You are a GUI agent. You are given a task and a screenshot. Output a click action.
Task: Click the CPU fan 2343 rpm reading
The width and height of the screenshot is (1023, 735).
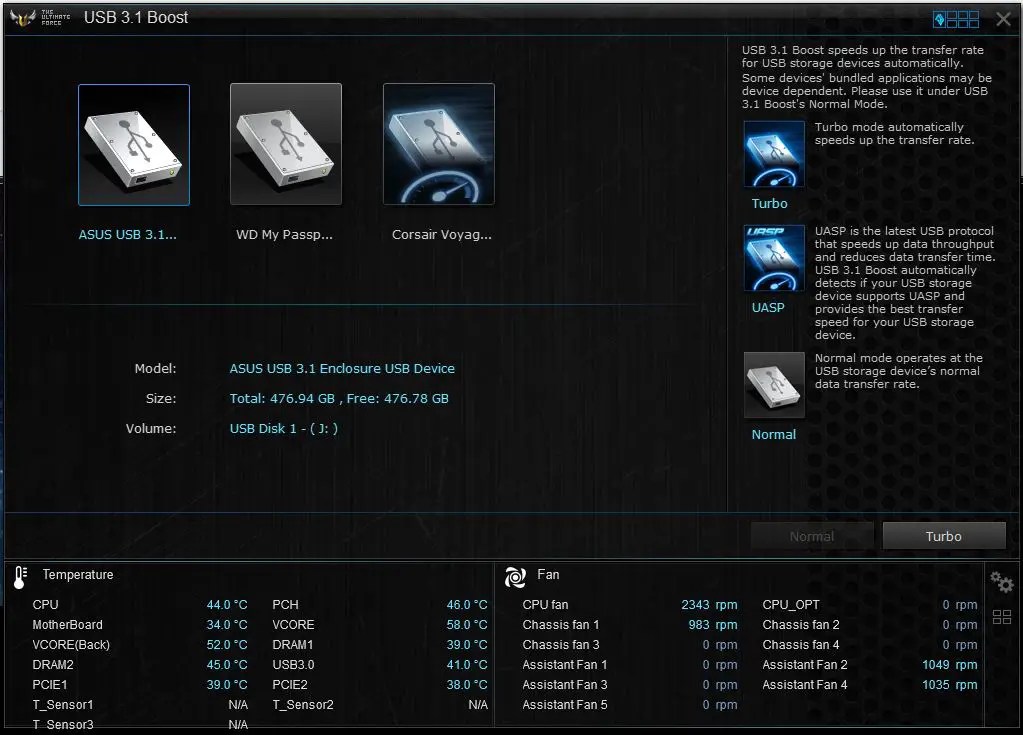click(x=709, y=605)
